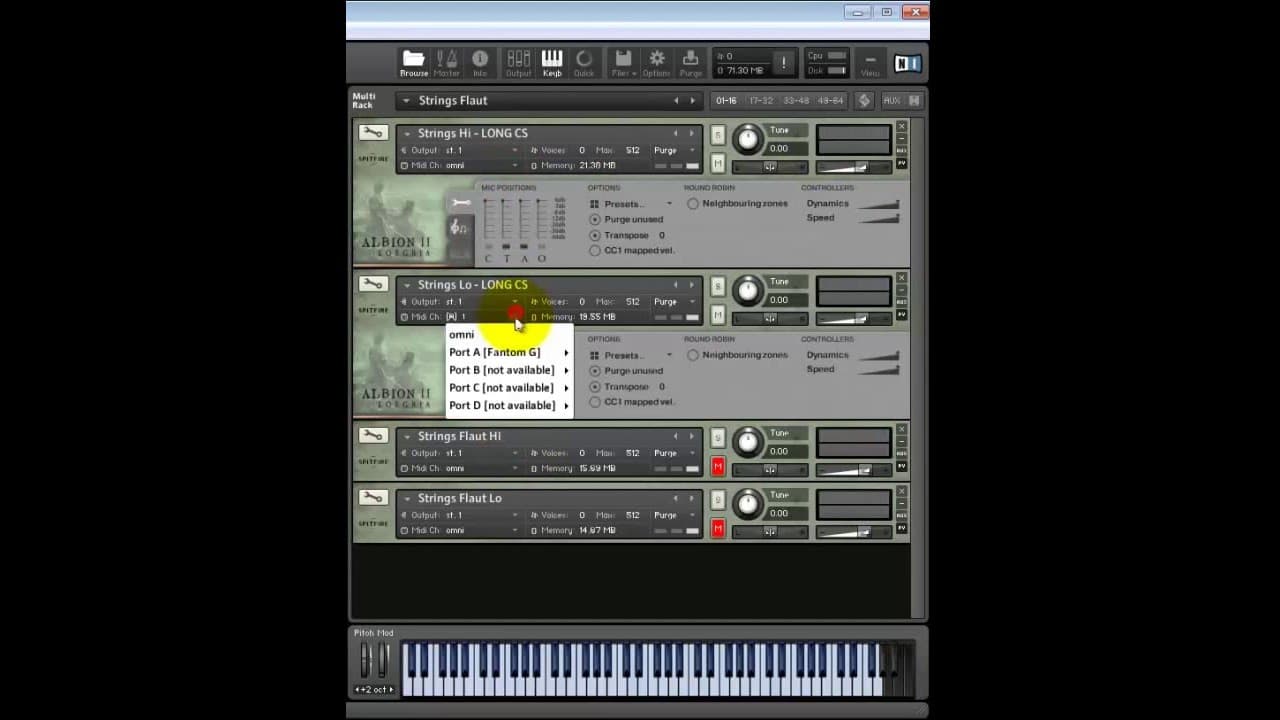
Task: Mute the Strings Lo instrument
Action: pos(717,315)
